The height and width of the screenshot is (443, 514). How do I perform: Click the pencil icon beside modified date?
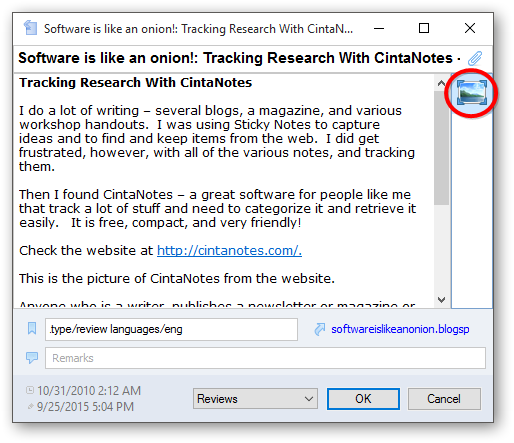click(x=30, y=406)
